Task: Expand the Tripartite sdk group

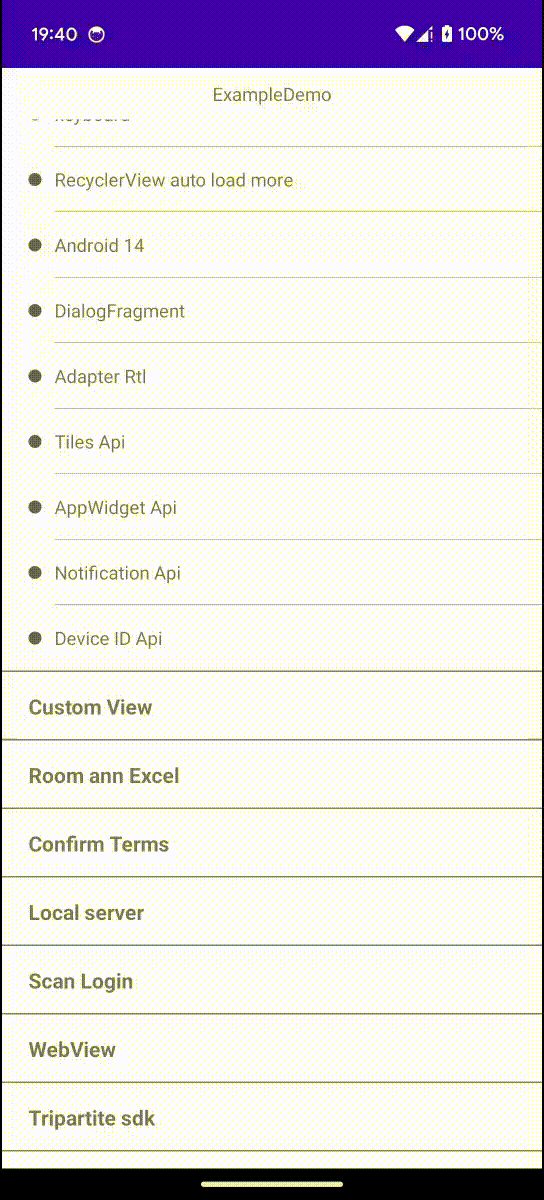Action: [272, 1117]
